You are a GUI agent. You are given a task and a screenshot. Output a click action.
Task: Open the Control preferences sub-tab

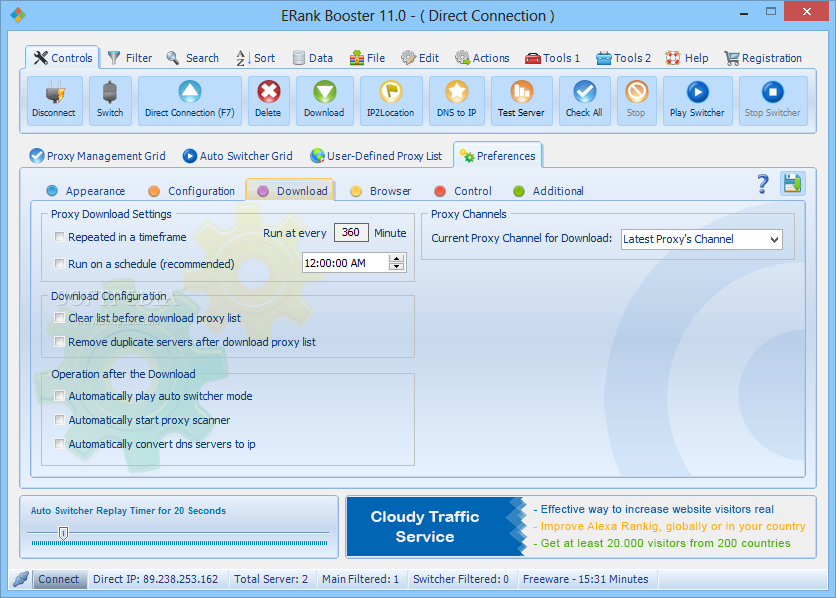pos(463,191)
